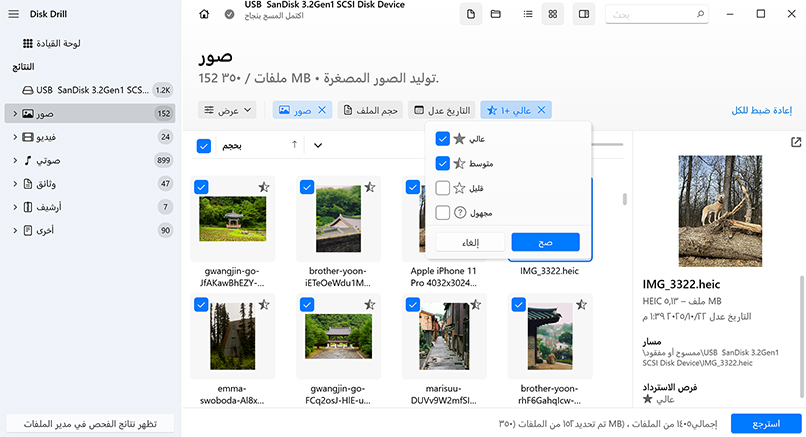Click the search magnifier icon
This screenshot has height=437, width=806.
pos(700,14)
